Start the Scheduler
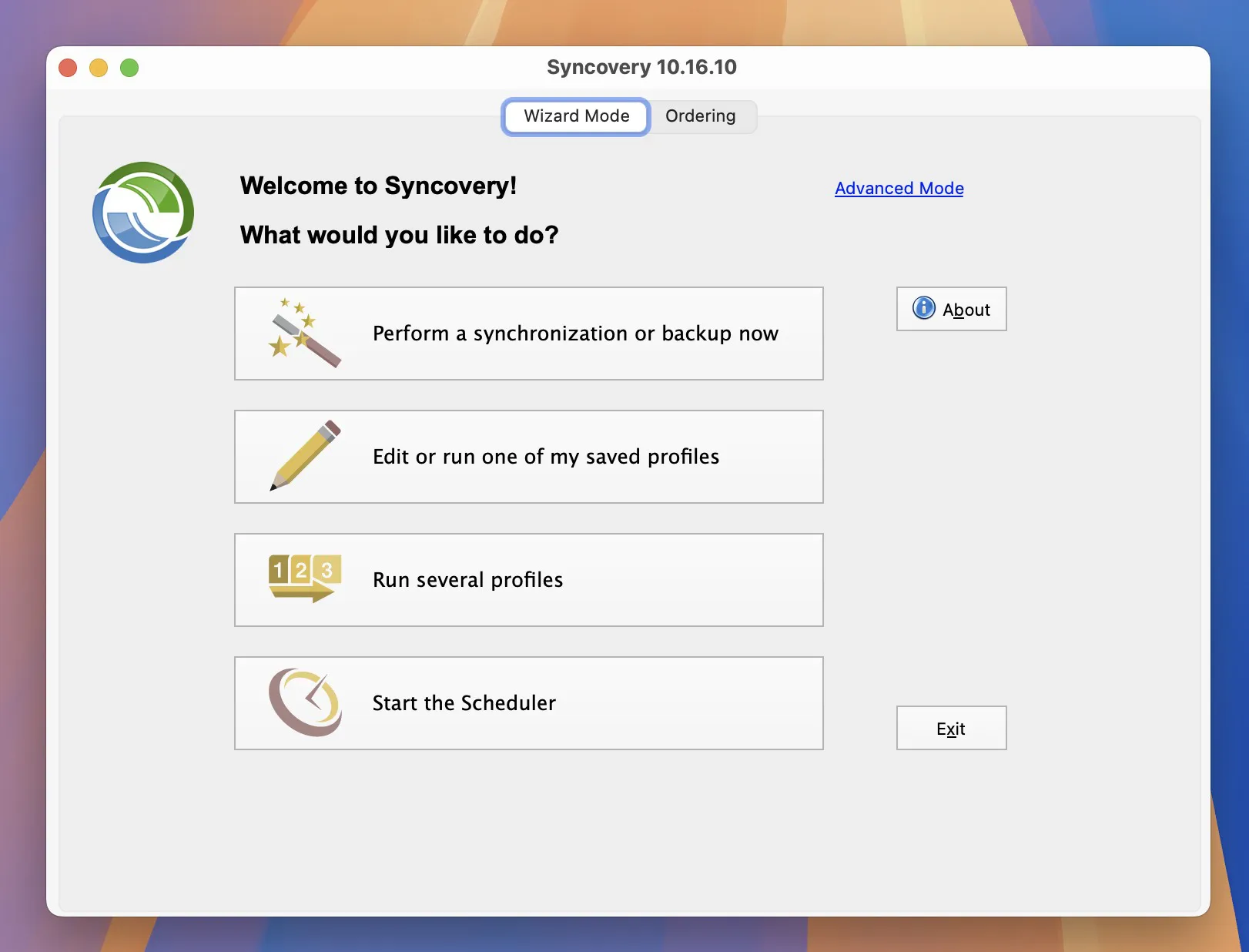 [529, 703]
